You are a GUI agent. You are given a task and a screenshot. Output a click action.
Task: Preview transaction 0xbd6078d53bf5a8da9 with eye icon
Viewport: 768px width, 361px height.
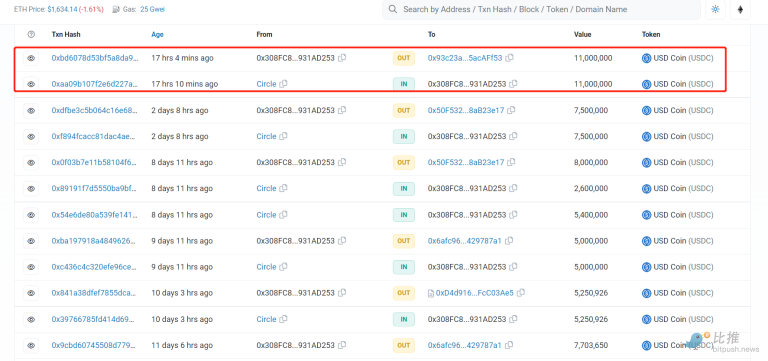click(x=31, y=58)
